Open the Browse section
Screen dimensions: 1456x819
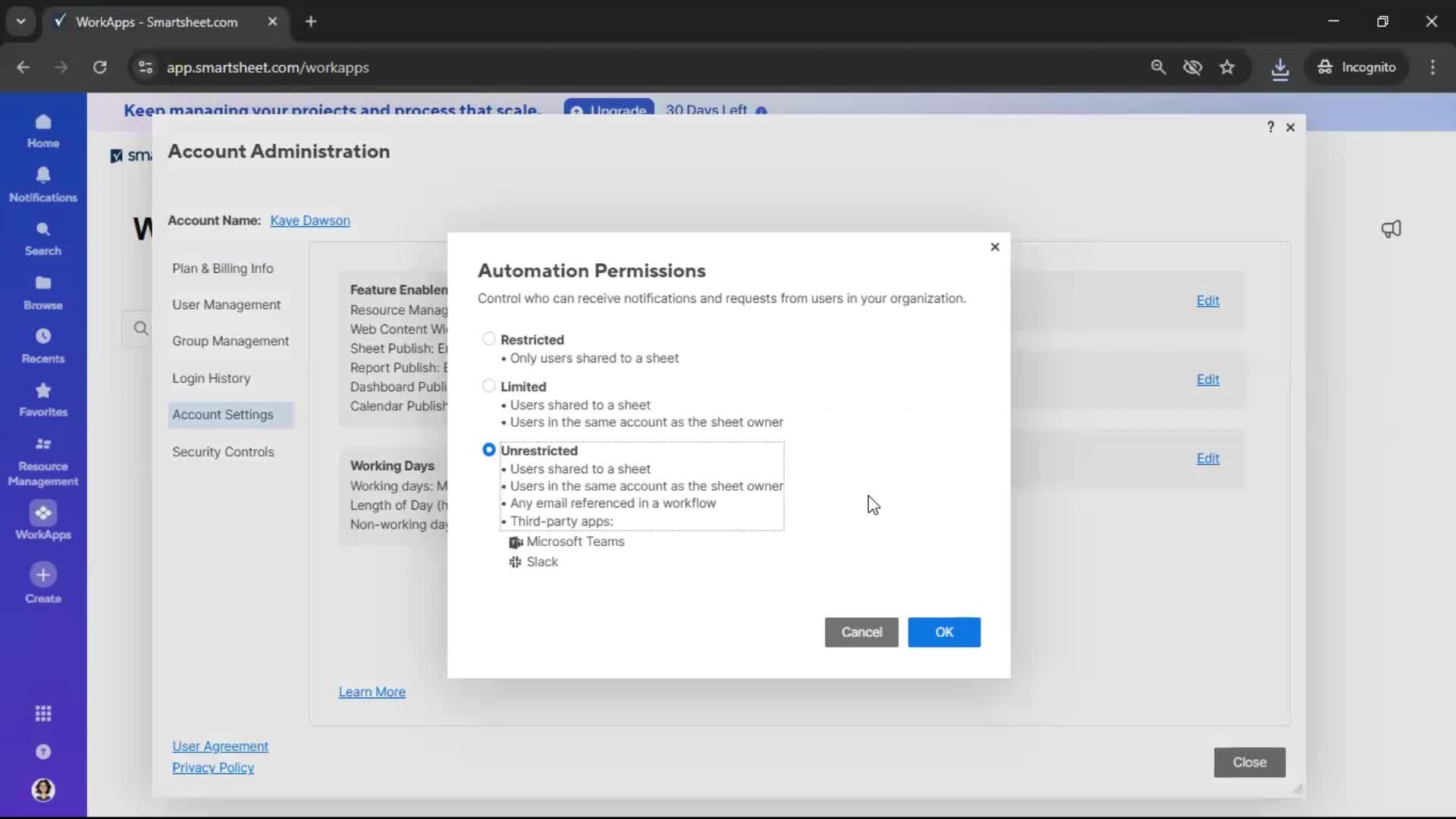(43, 292)
